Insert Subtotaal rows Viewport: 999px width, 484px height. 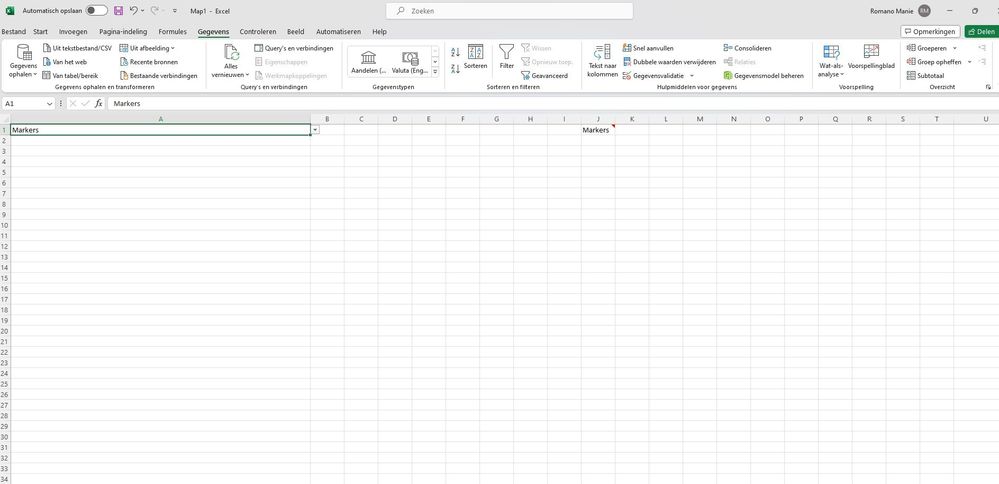click(924, 76)
